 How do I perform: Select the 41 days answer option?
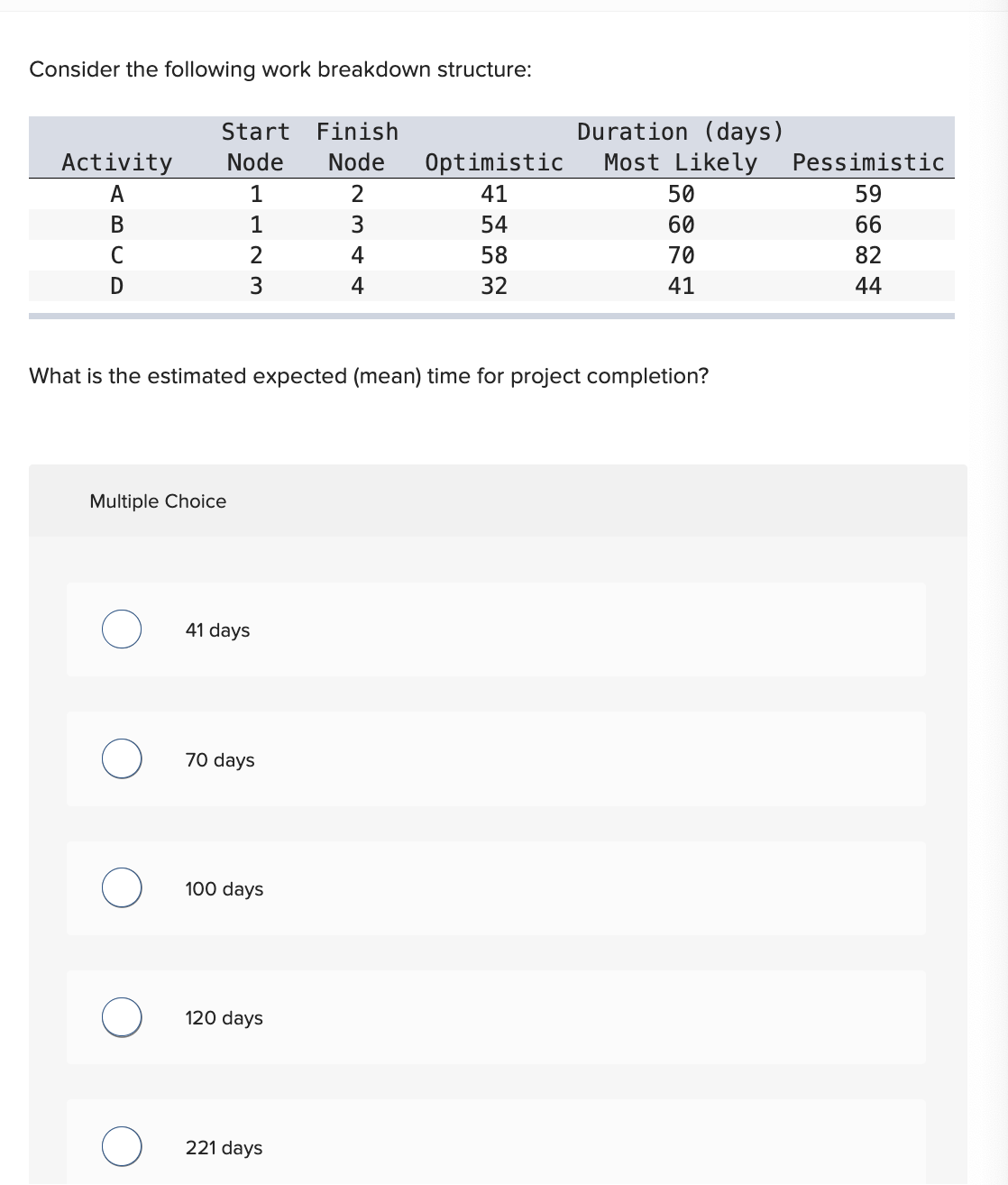click(x=122, y=629)
